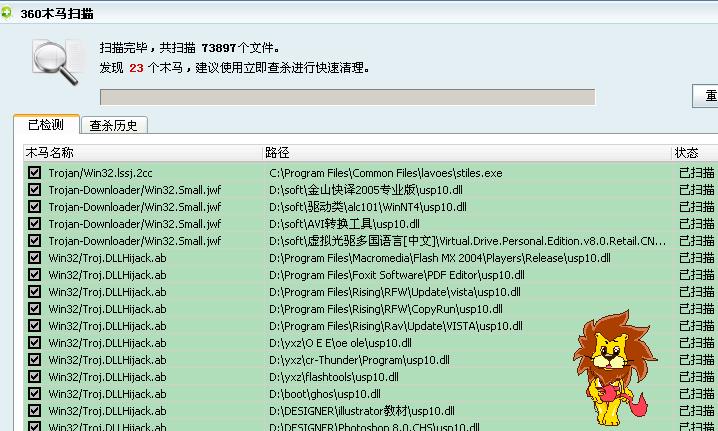This screenshot has width=718, height=431.
Task: Select path C:\Program Files\Common Files\lavoes\stiles.exe
Action: point(386,173)
